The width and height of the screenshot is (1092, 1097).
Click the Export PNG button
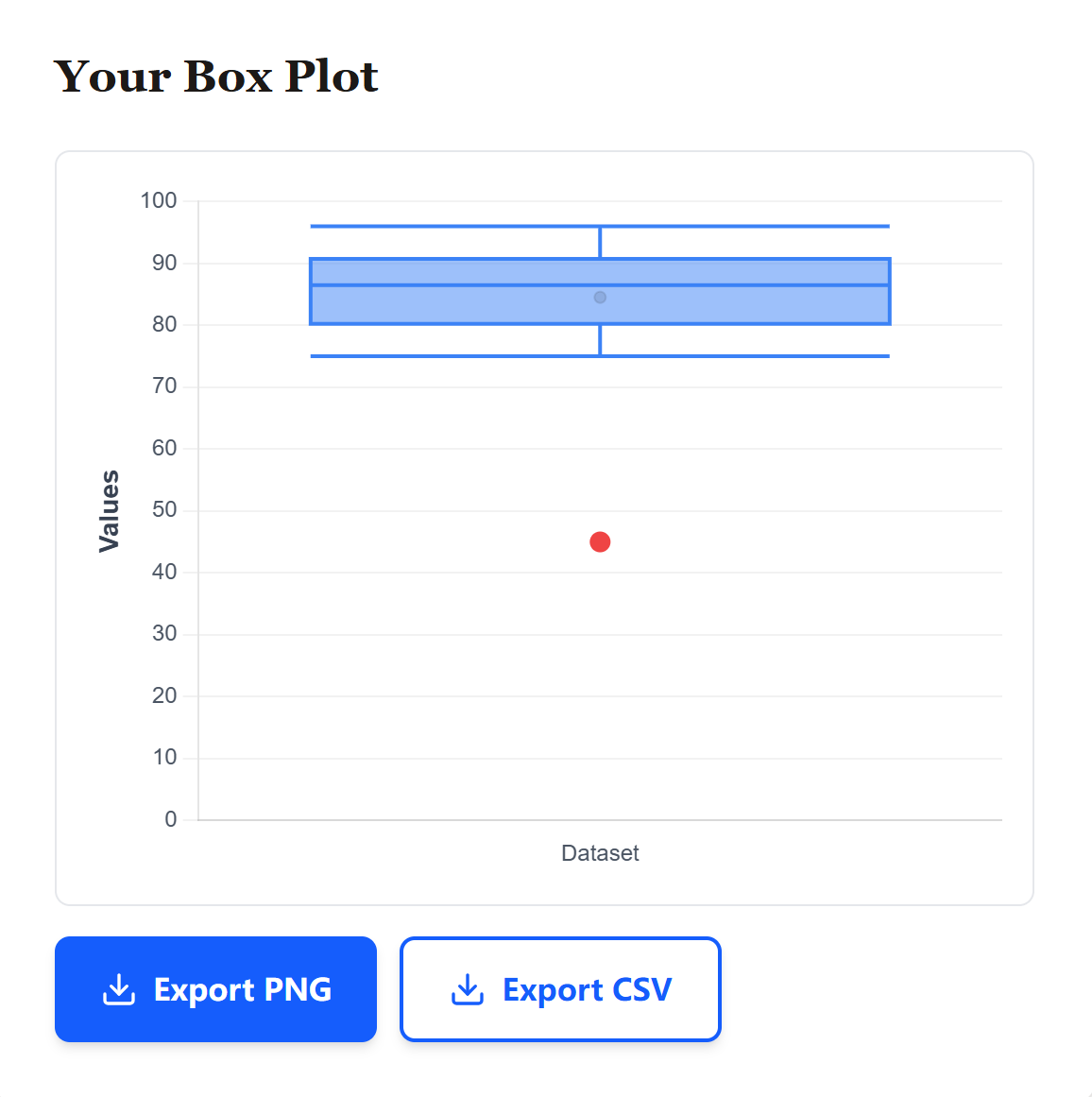click(x=215, y=988)
